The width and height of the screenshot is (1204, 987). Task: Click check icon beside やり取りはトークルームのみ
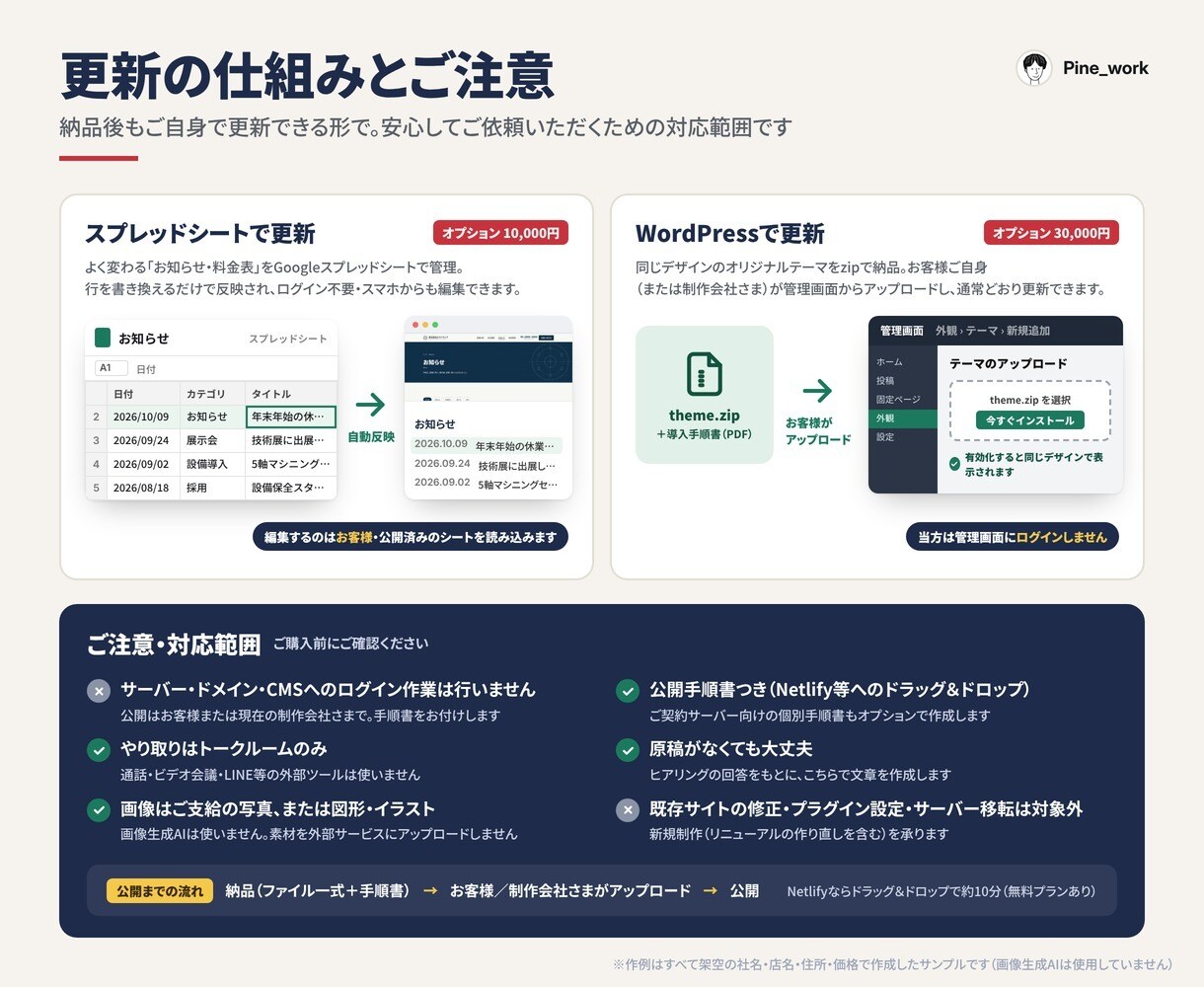click(x=99, y=750)
